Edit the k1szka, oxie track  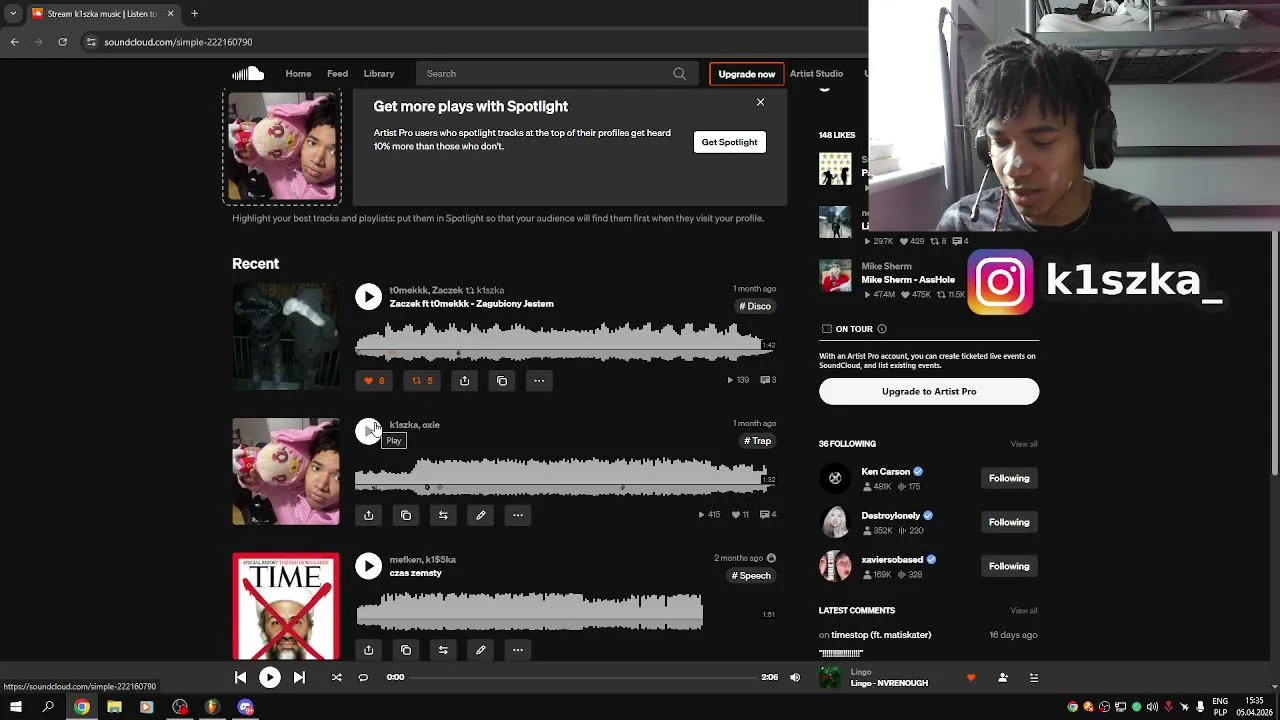click(x=480, y=515)
